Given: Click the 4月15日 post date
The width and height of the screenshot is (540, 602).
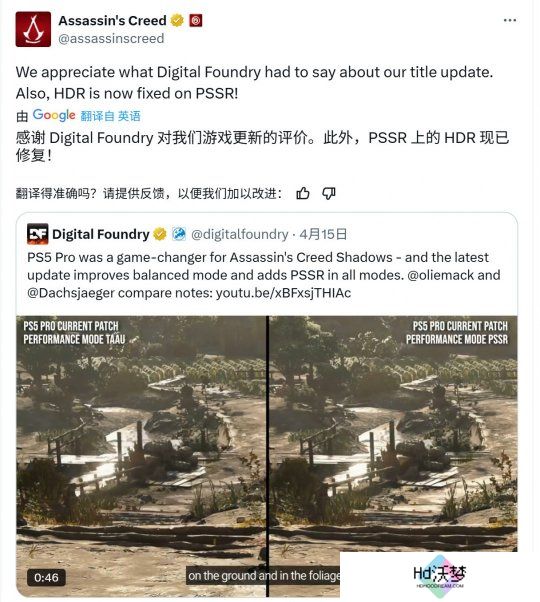Looking at the screenshot, I should point(323,234).
